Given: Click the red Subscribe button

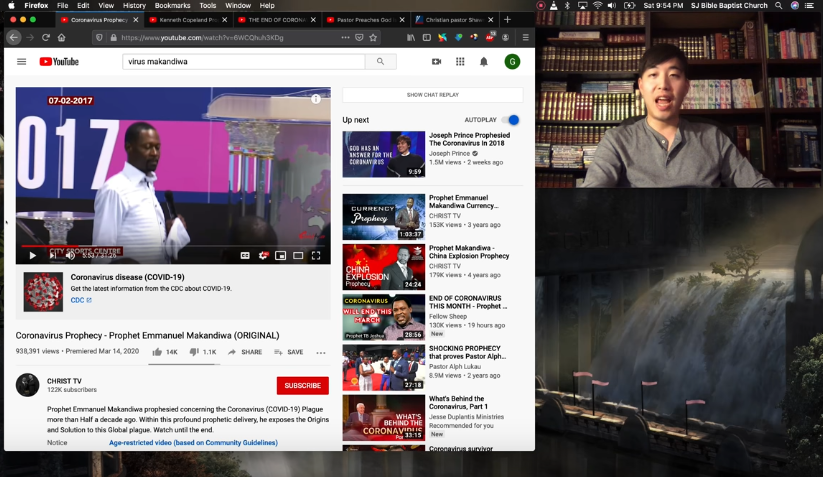Looking at the screenshot, I should point(302,385).
